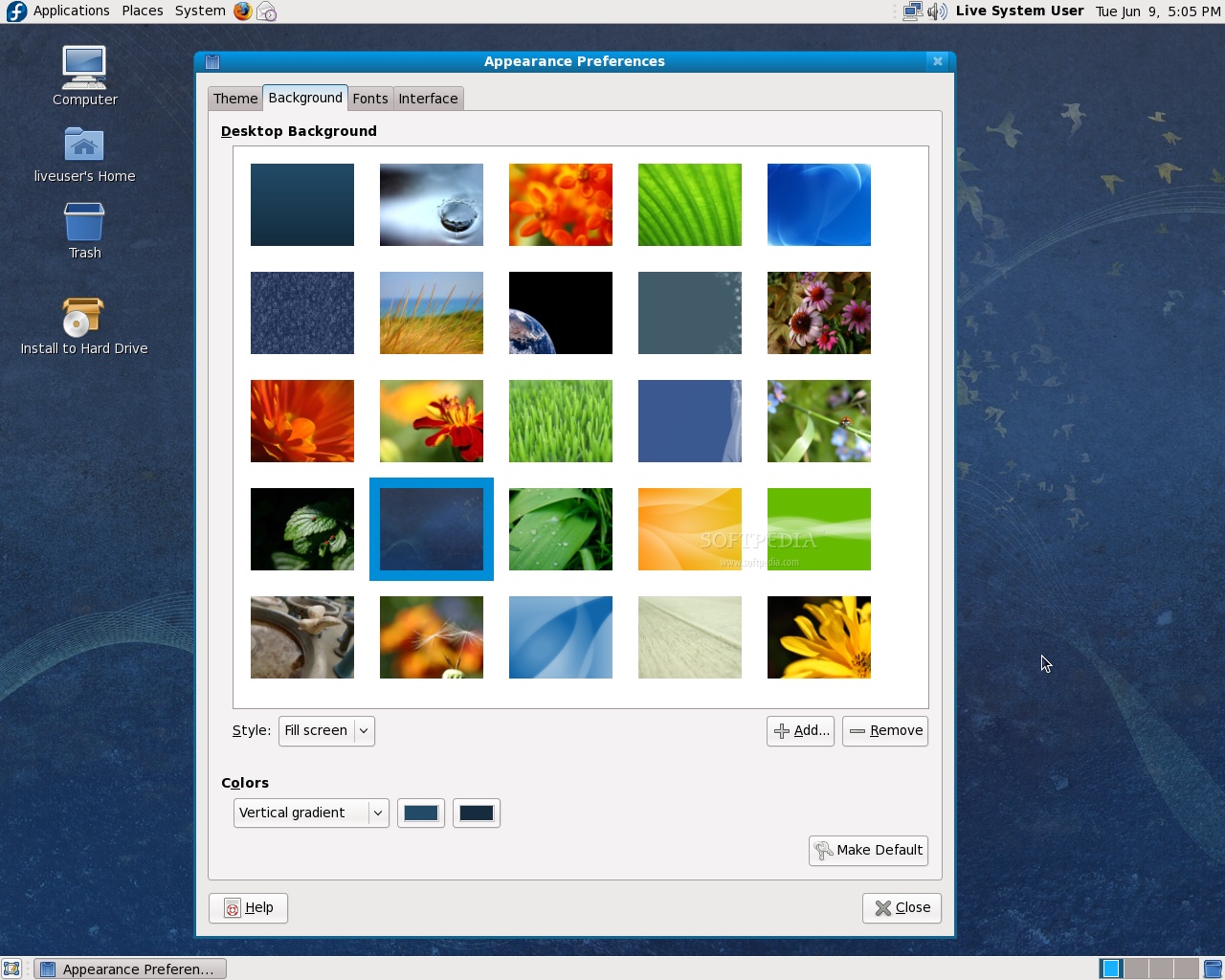Viewport: 1225px width, 980px height.
Task: Click the trash applet in bottom-right panel
Action: point(1213,969)
